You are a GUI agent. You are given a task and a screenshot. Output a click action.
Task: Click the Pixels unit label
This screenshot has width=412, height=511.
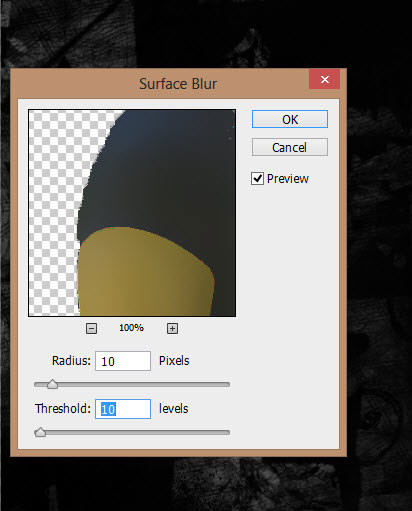pyautogui.click(x=174, y=361)
